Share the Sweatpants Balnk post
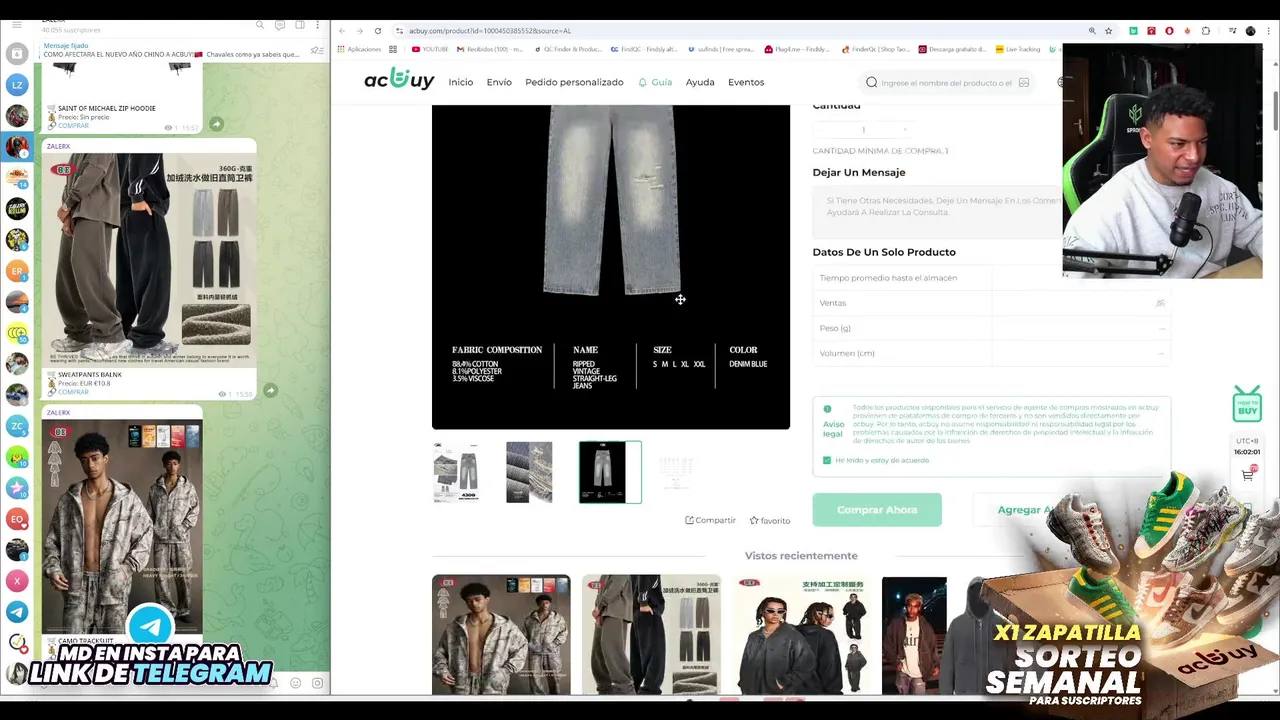 270,390
